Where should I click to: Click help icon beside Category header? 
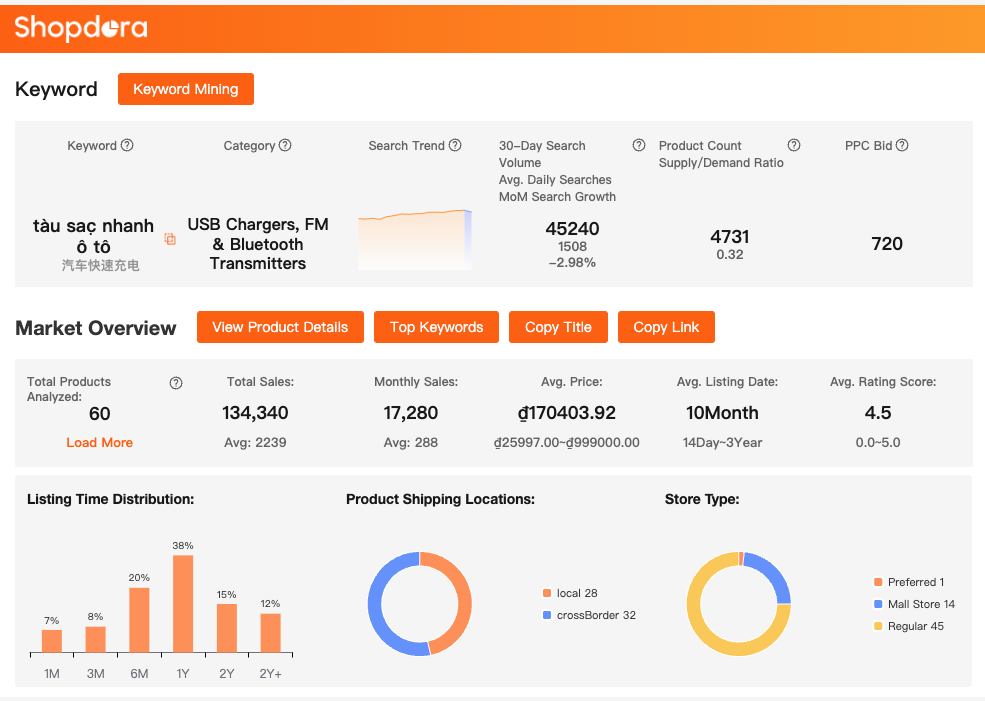[285, 145]
